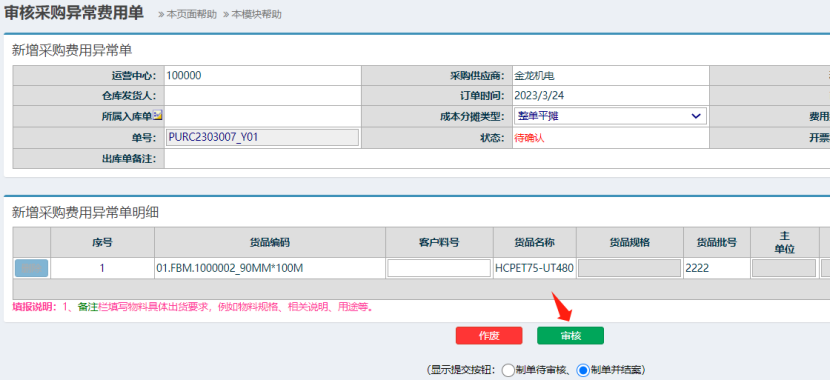830x381 pixels.
Task: Select the 制单并结案 radio option
Action: (x=583, y=370)
